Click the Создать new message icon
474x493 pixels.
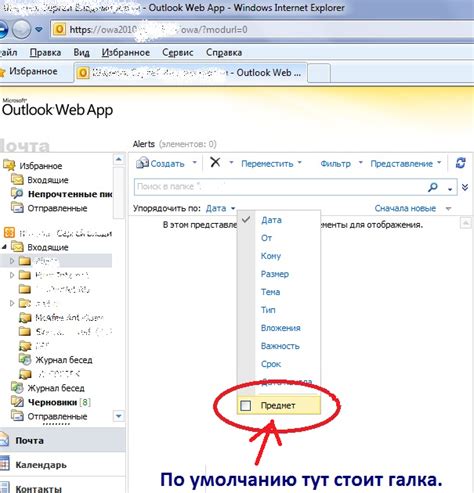tap(142, 163)
